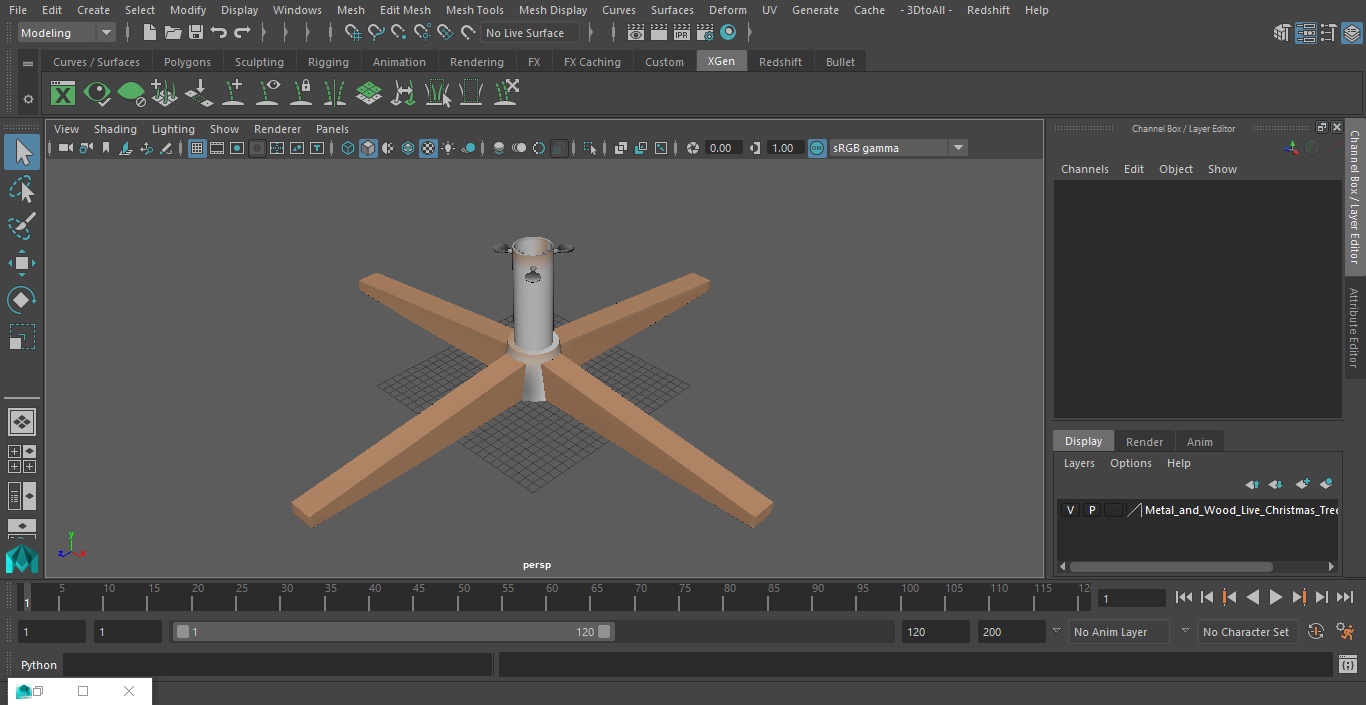This screenshot has height=705, width=1366.
Task: Open the shelf menu hamburger icon
Action: click(x=28, y=63)
